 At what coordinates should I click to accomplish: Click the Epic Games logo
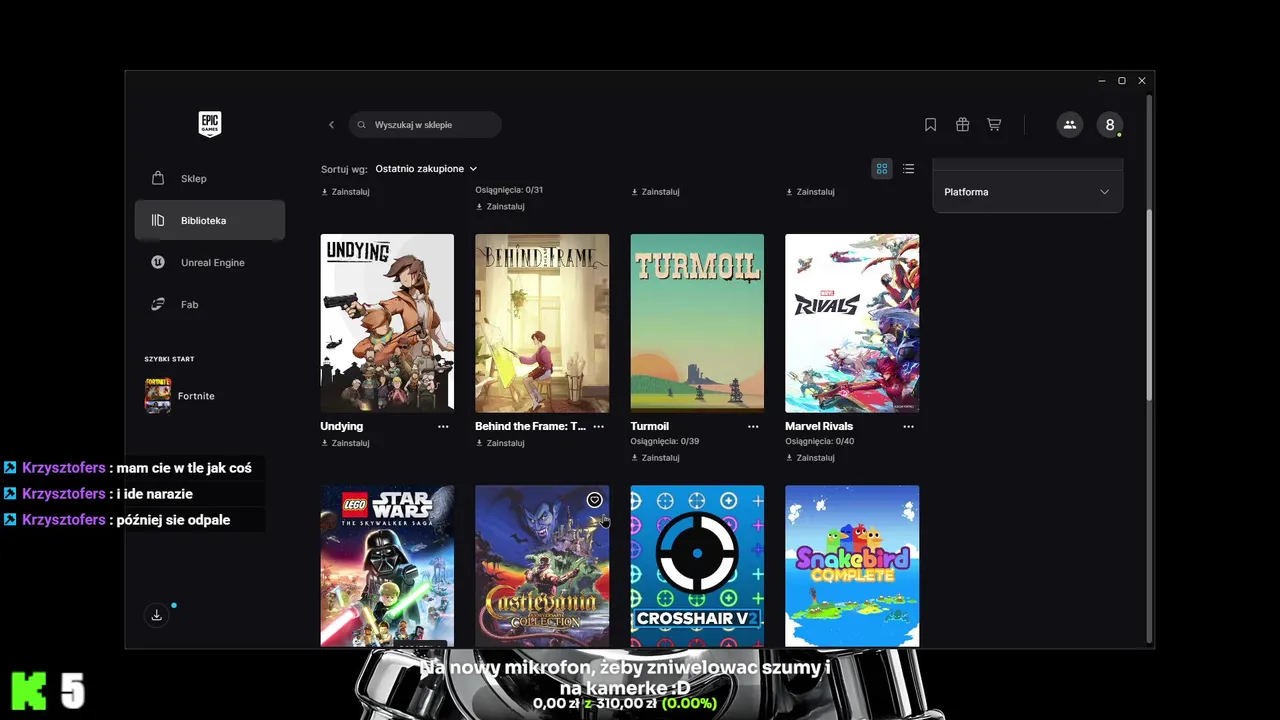click(209, 124)
